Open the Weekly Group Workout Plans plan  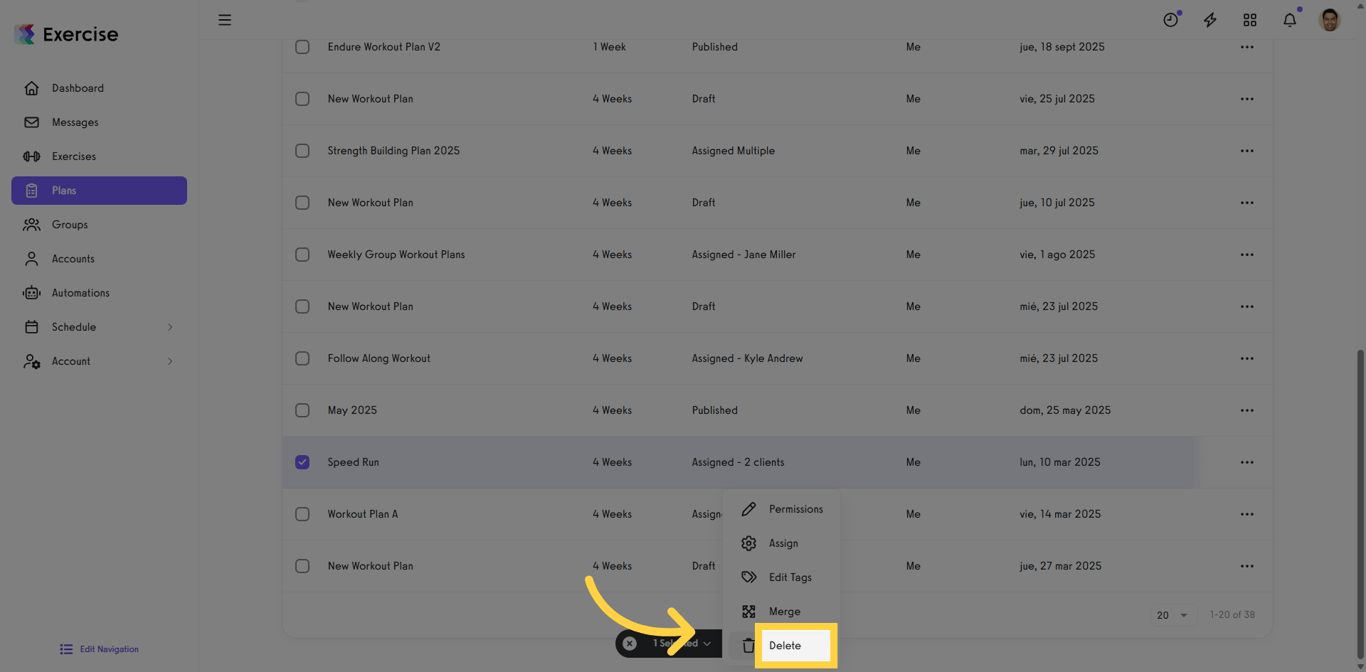tap(396, 255)
